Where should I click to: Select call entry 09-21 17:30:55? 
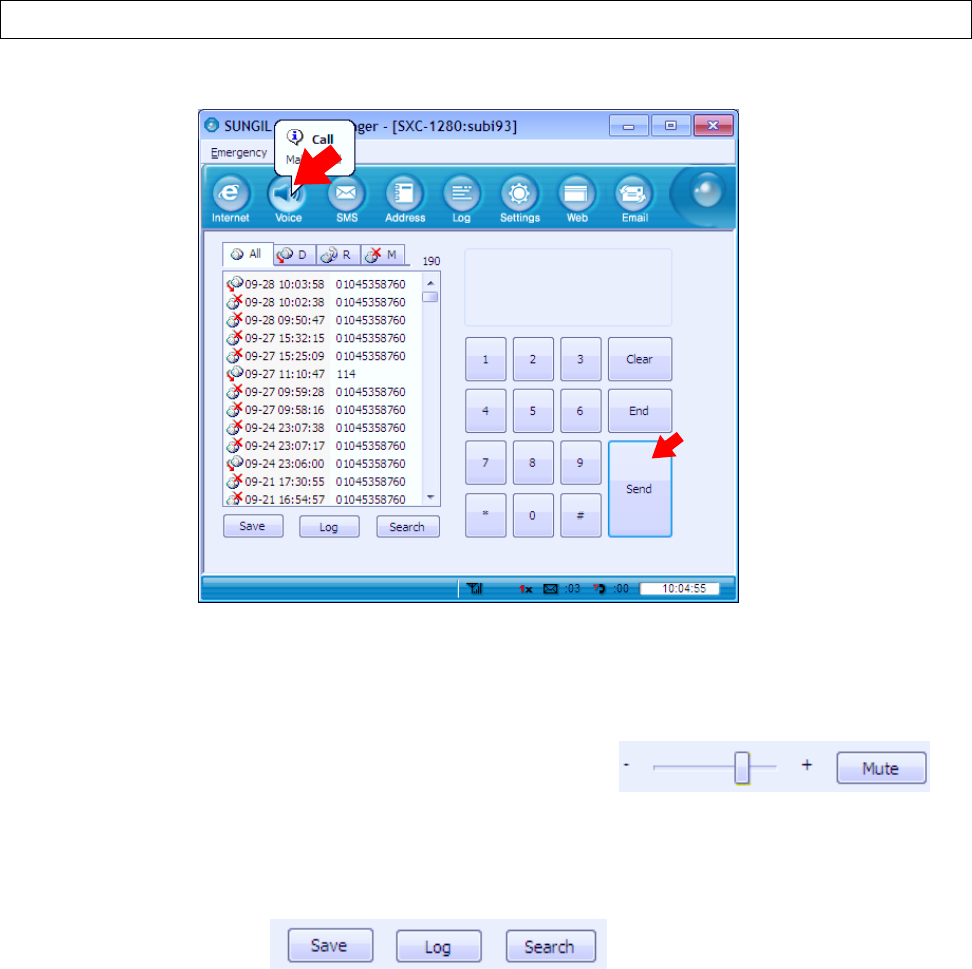tap(322, 482)
